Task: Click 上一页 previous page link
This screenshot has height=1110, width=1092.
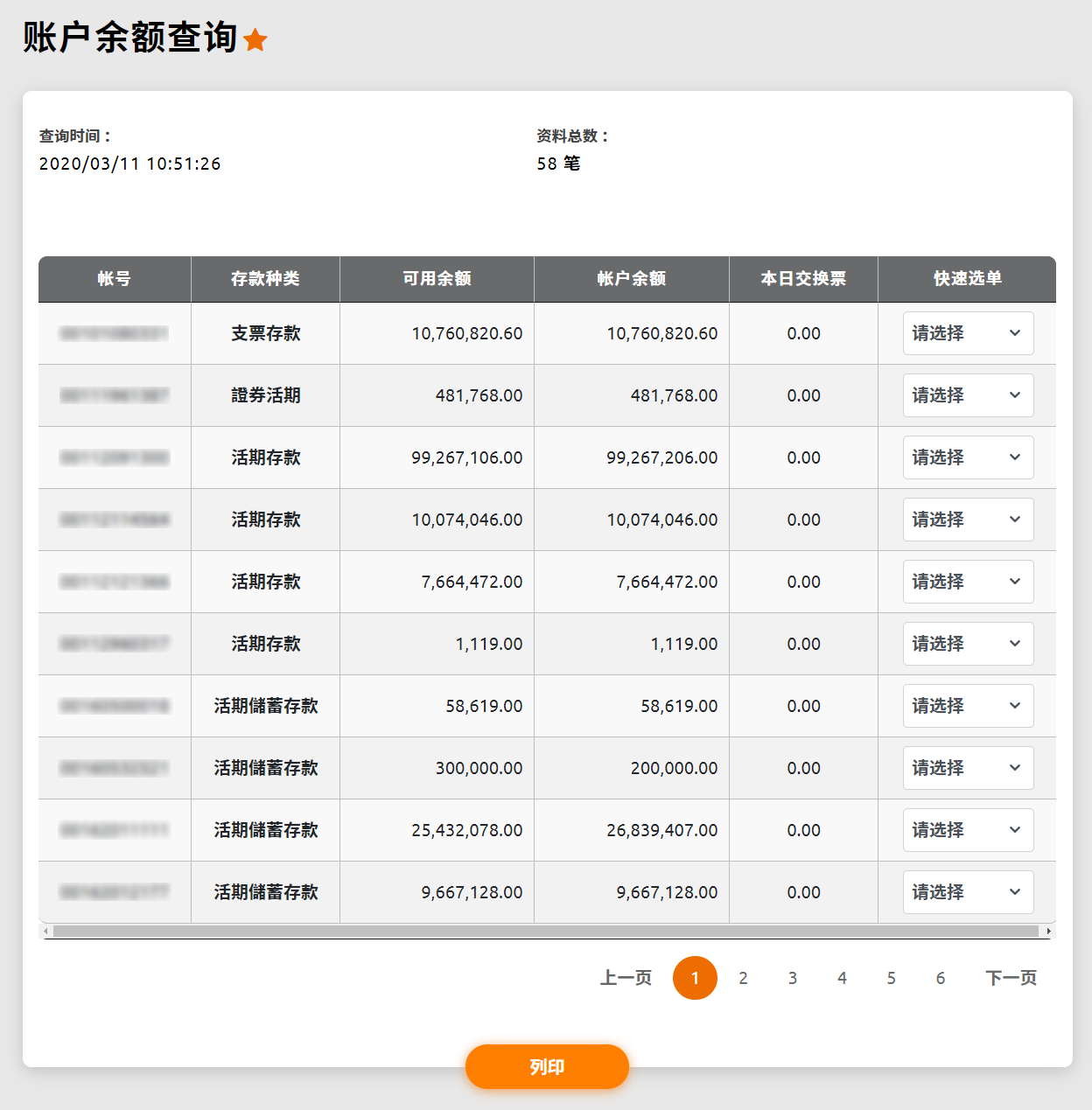Action: coord(626,978)
